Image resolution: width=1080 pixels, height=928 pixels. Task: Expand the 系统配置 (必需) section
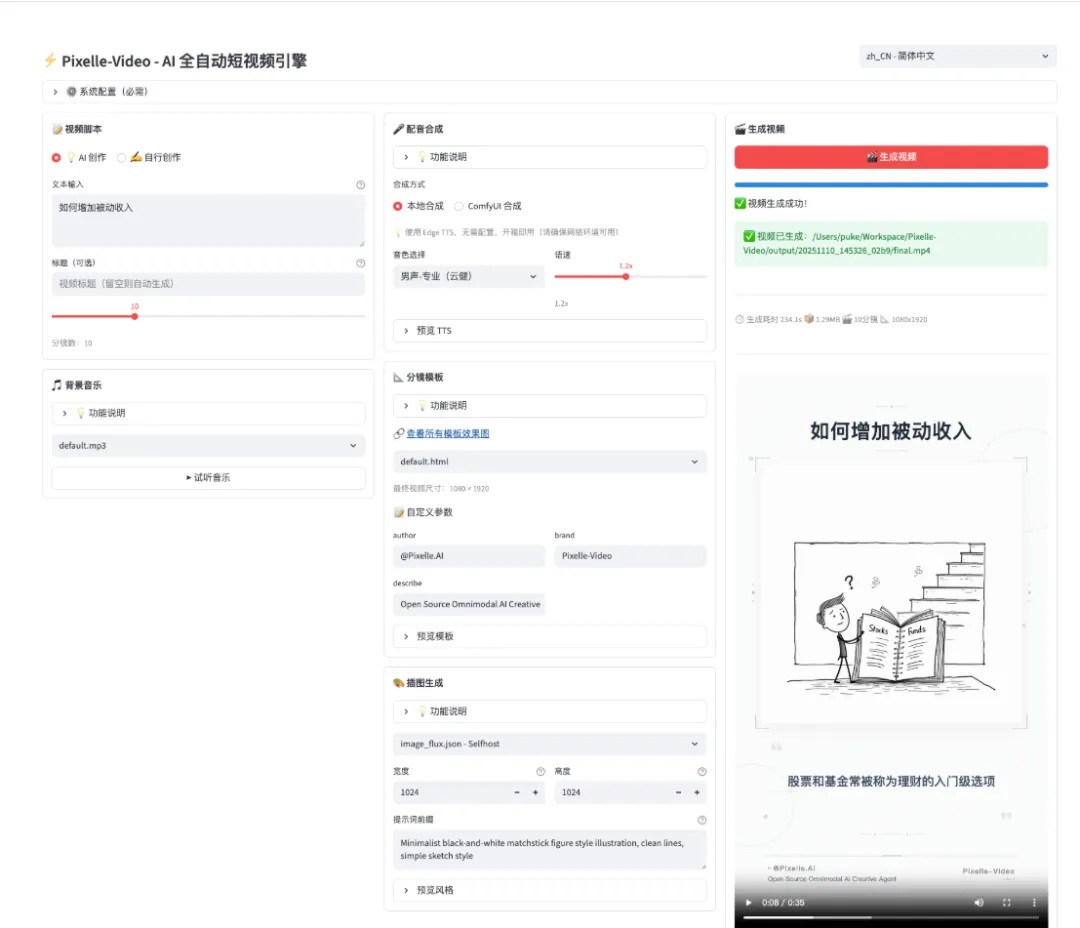point(550,92)
